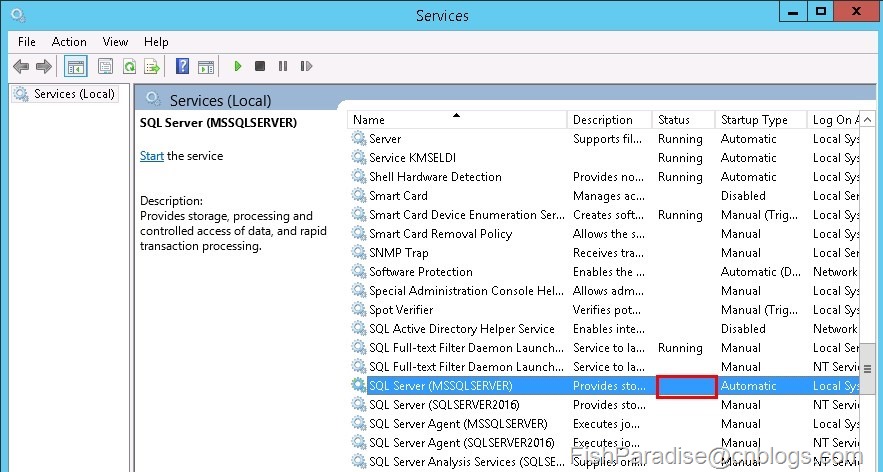Sort by Log On As column header
The image size is (883, 472).
coord(833,119)
